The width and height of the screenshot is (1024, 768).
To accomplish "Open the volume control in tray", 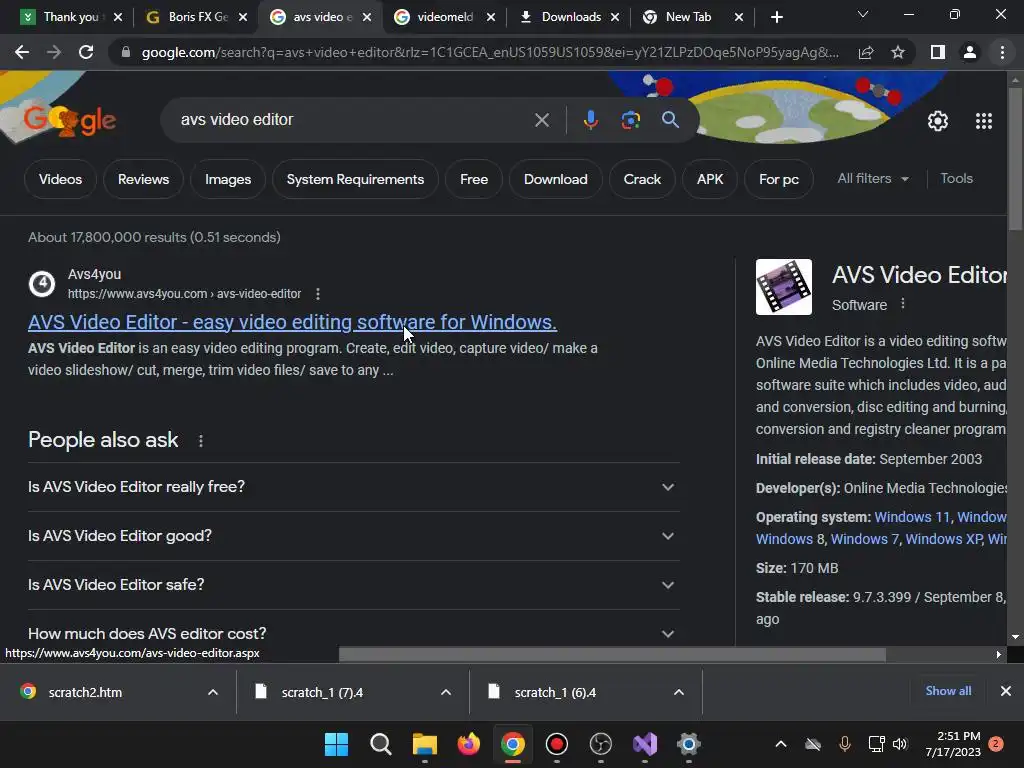I will [900, 744].
